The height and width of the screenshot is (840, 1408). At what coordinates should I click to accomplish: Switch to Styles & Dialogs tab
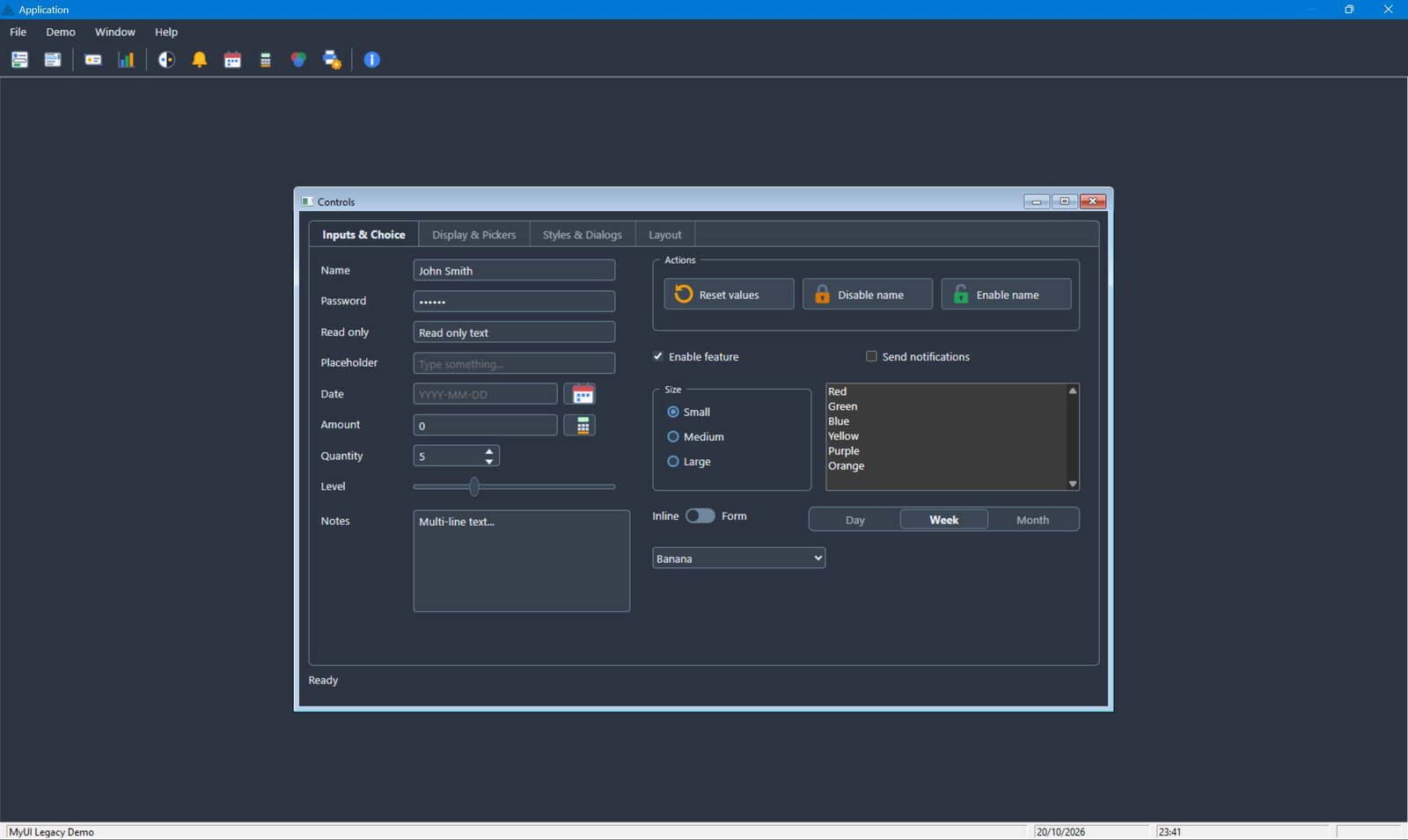(583, 235)
